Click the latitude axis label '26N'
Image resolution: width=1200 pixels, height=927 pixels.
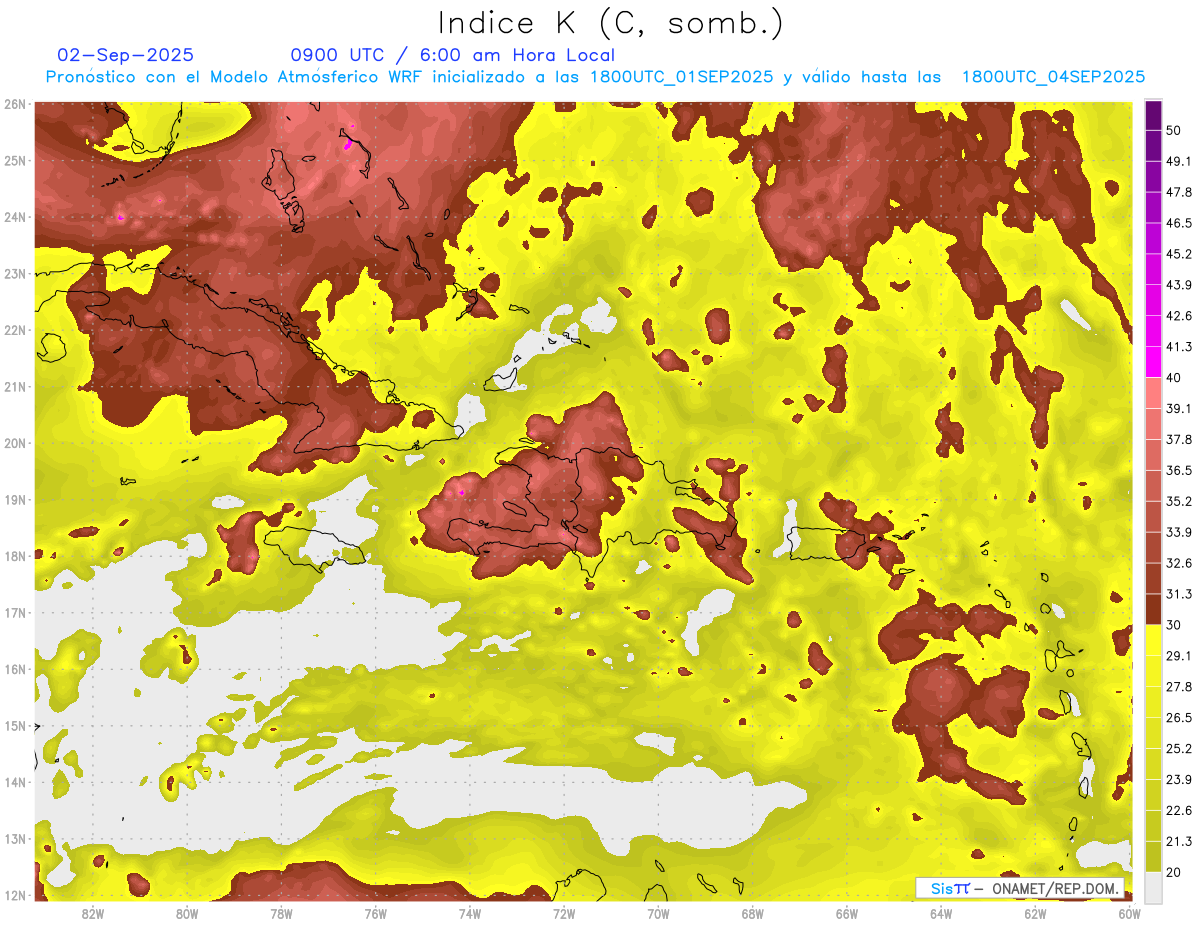(15, 104)
